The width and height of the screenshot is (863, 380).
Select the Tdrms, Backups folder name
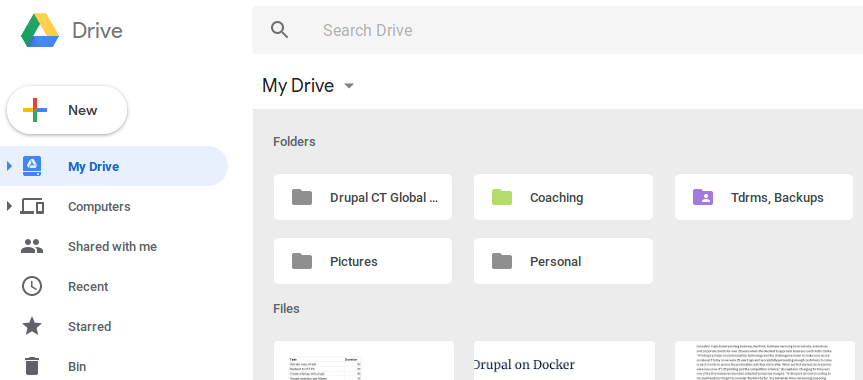pyautogui.click(x=777, y=198)
